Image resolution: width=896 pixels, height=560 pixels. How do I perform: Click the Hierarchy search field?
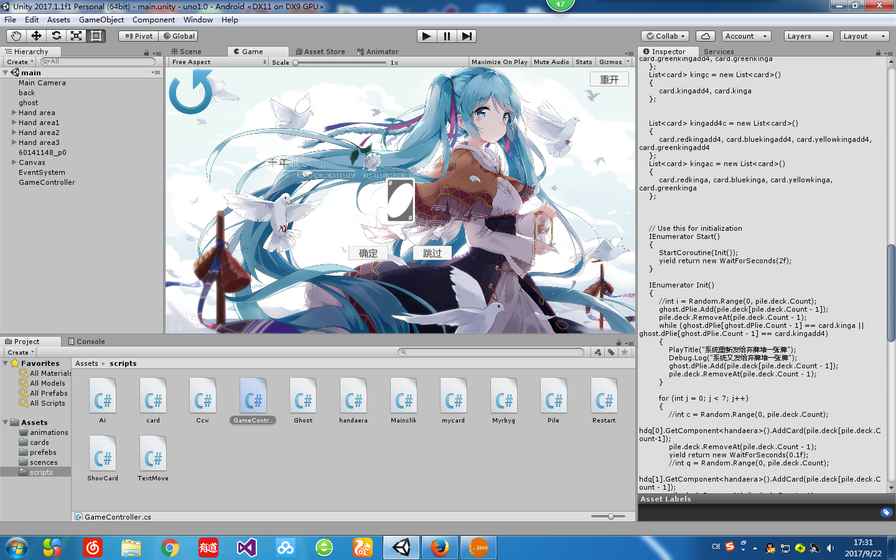tap(98, 61)
